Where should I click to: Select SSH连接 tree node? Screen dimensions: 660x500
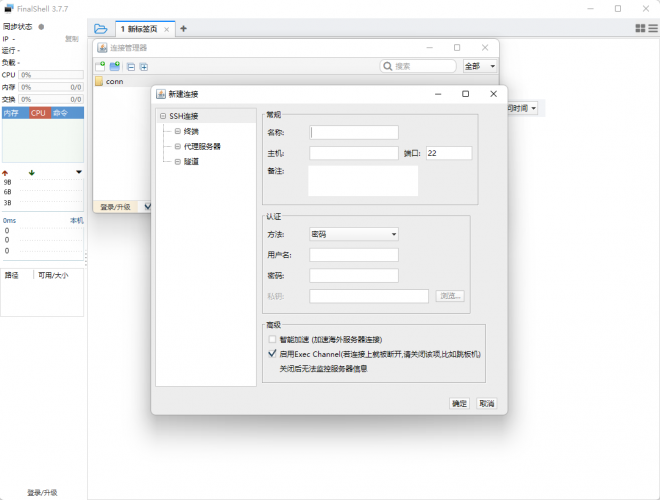coord(184,116)
